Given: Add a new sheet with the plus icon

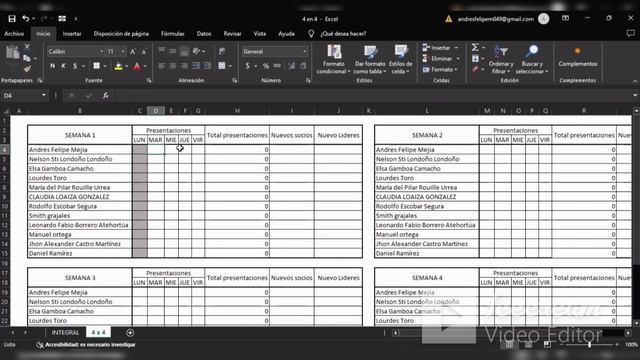Looking at the screenshot, I should [130, 333].
